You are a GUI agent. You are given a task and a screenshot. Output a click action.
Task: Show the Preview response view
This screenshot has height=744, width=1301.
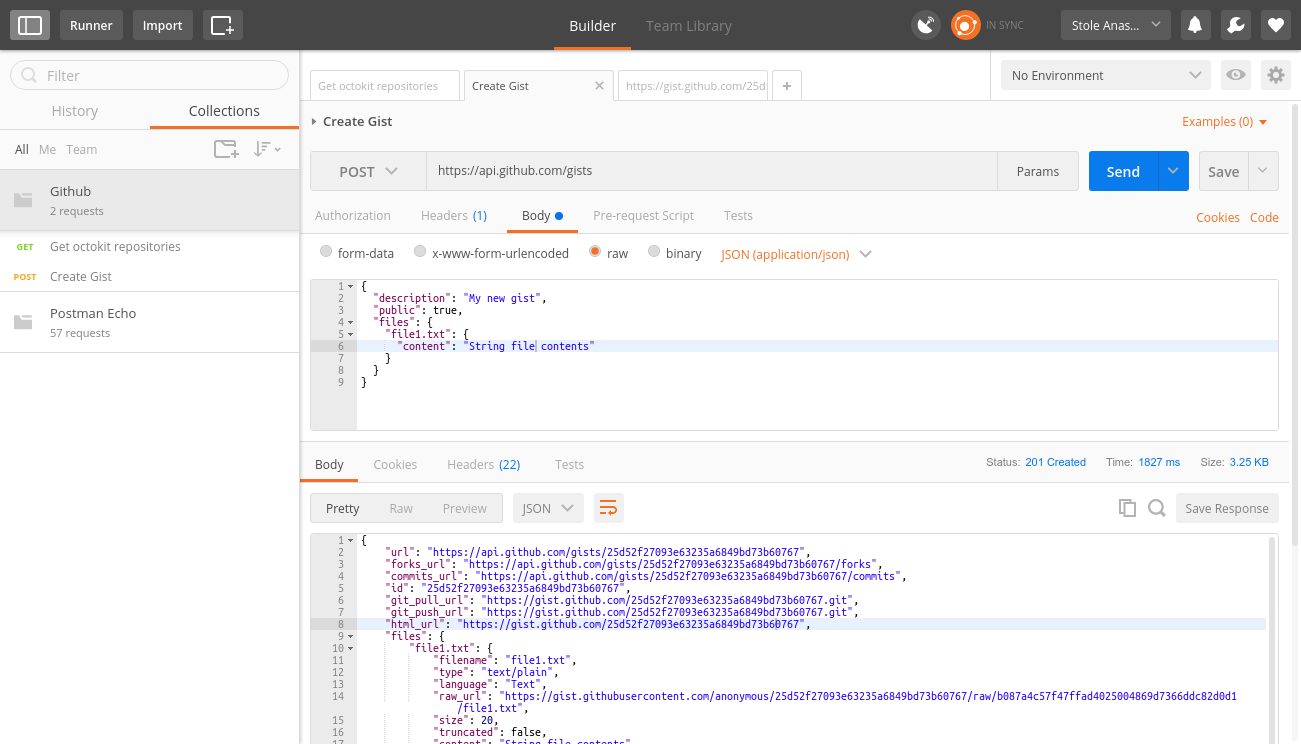coord(465,508)
